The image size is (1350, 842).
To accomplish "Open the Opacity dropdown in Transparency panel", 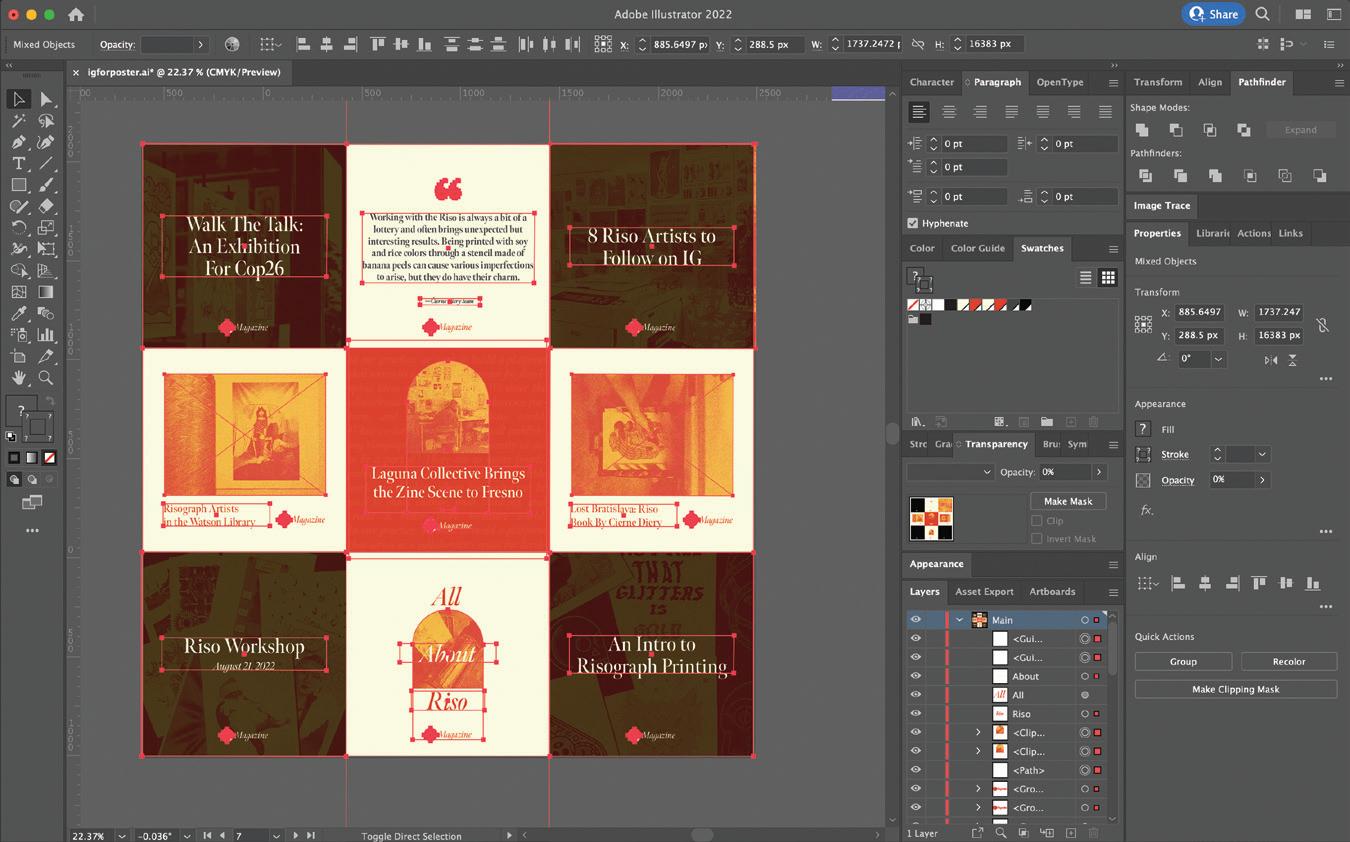I will [1099, 472].
